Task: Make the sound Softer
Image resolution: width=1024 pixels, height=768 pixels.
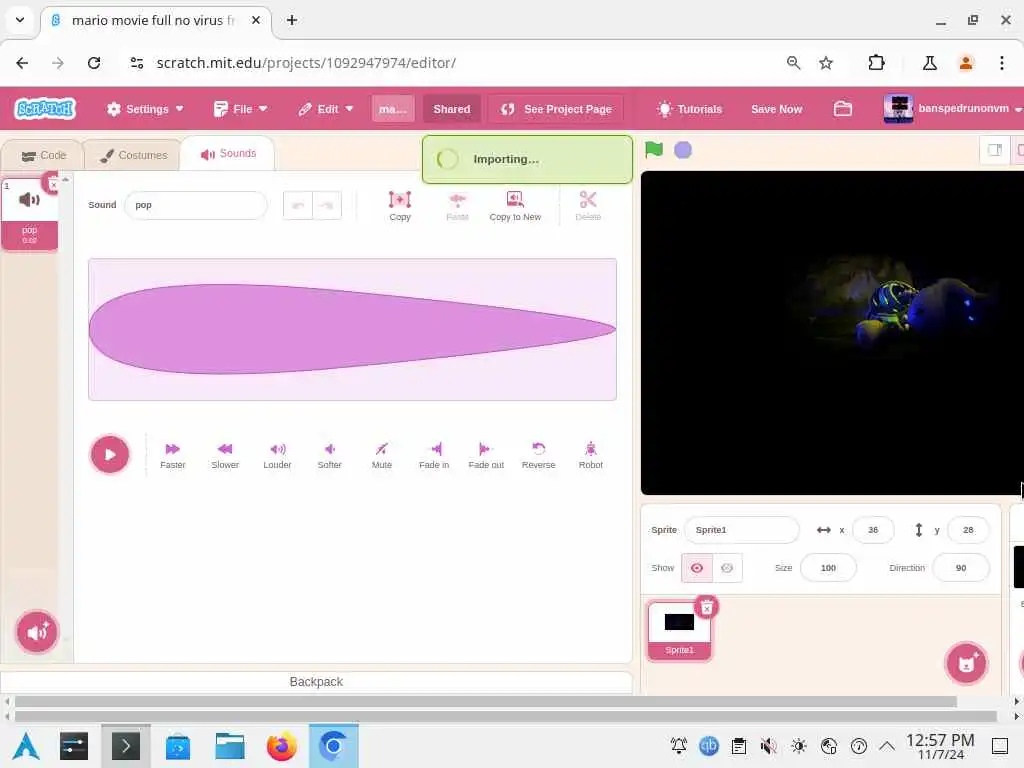Action: click(329, 455)
